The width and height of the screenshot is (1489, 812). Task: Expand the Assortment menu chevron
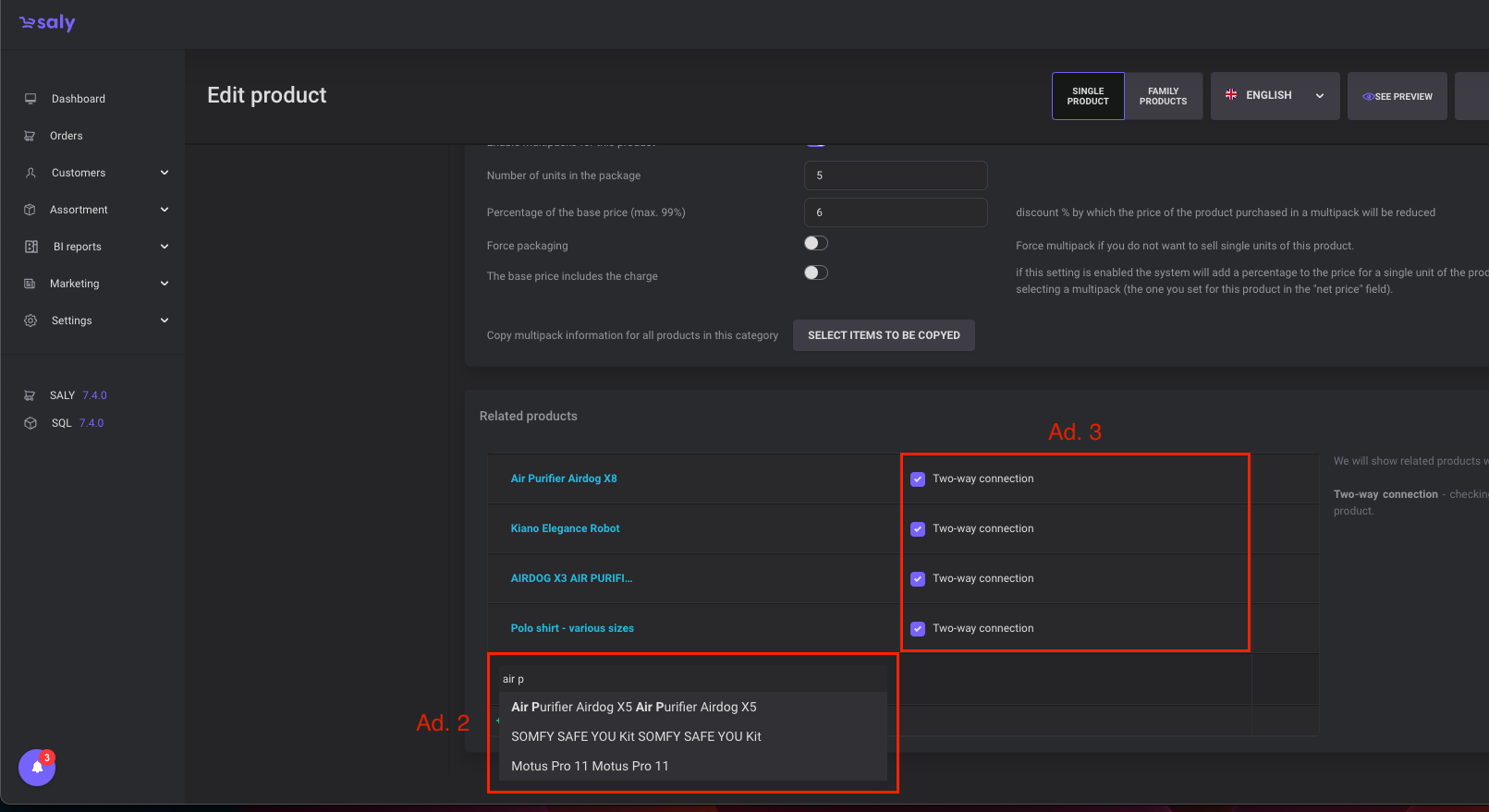pos(165,210)
